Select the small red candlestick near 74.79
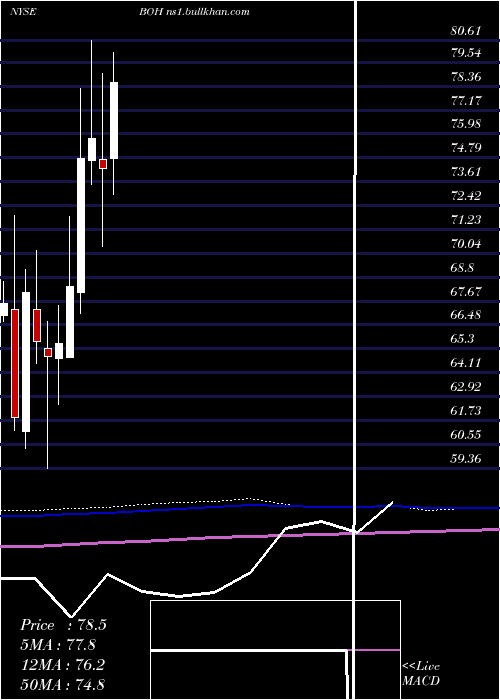 [103, 164]
